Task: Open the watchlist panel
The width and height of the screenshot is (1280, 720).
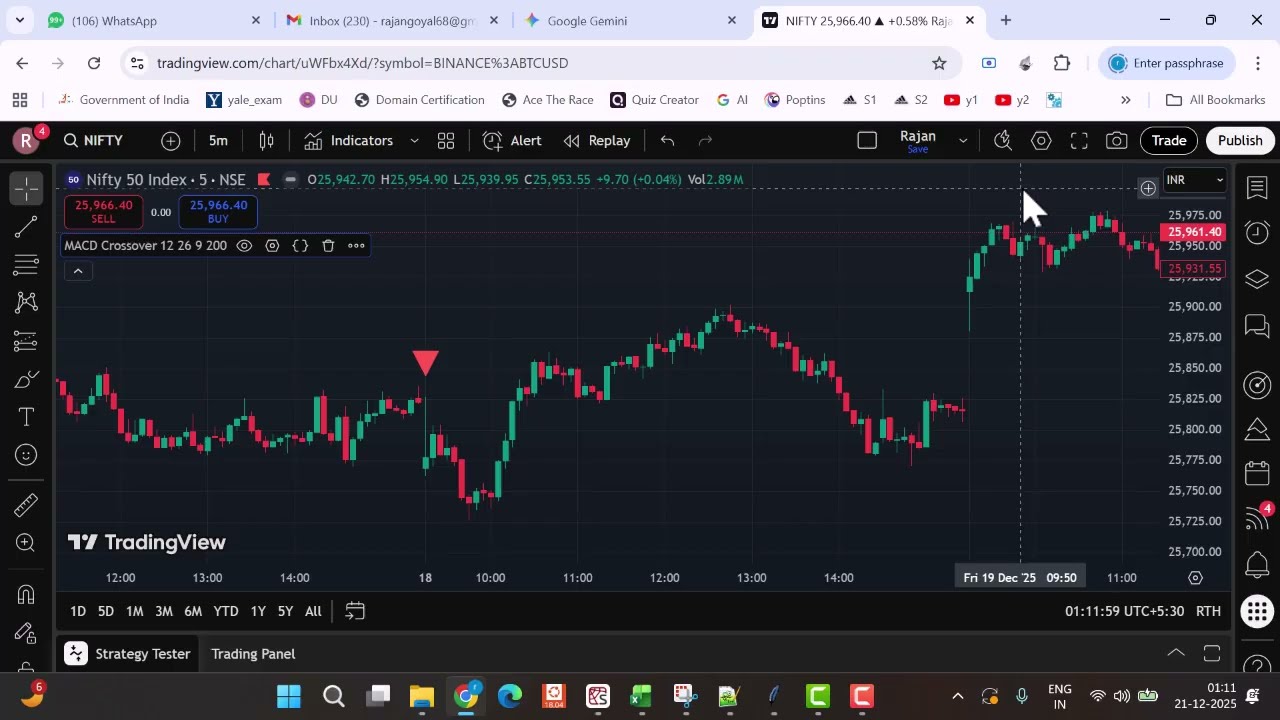Action: coord(1257,187)
